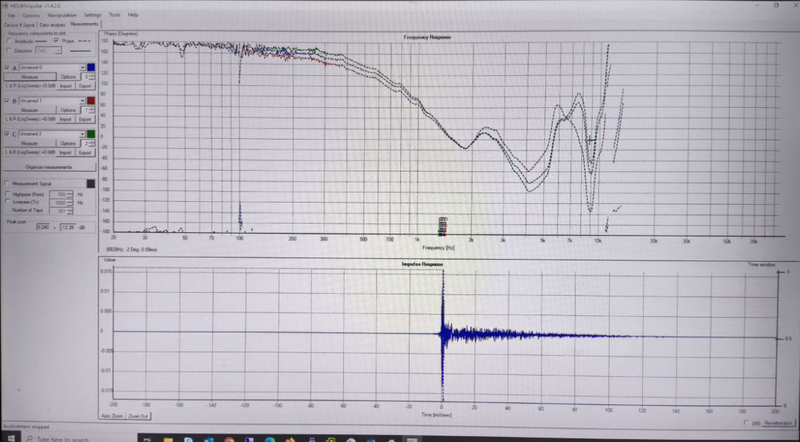
Task: Click the 'Frequency Response' chart title
Action: 427,37
